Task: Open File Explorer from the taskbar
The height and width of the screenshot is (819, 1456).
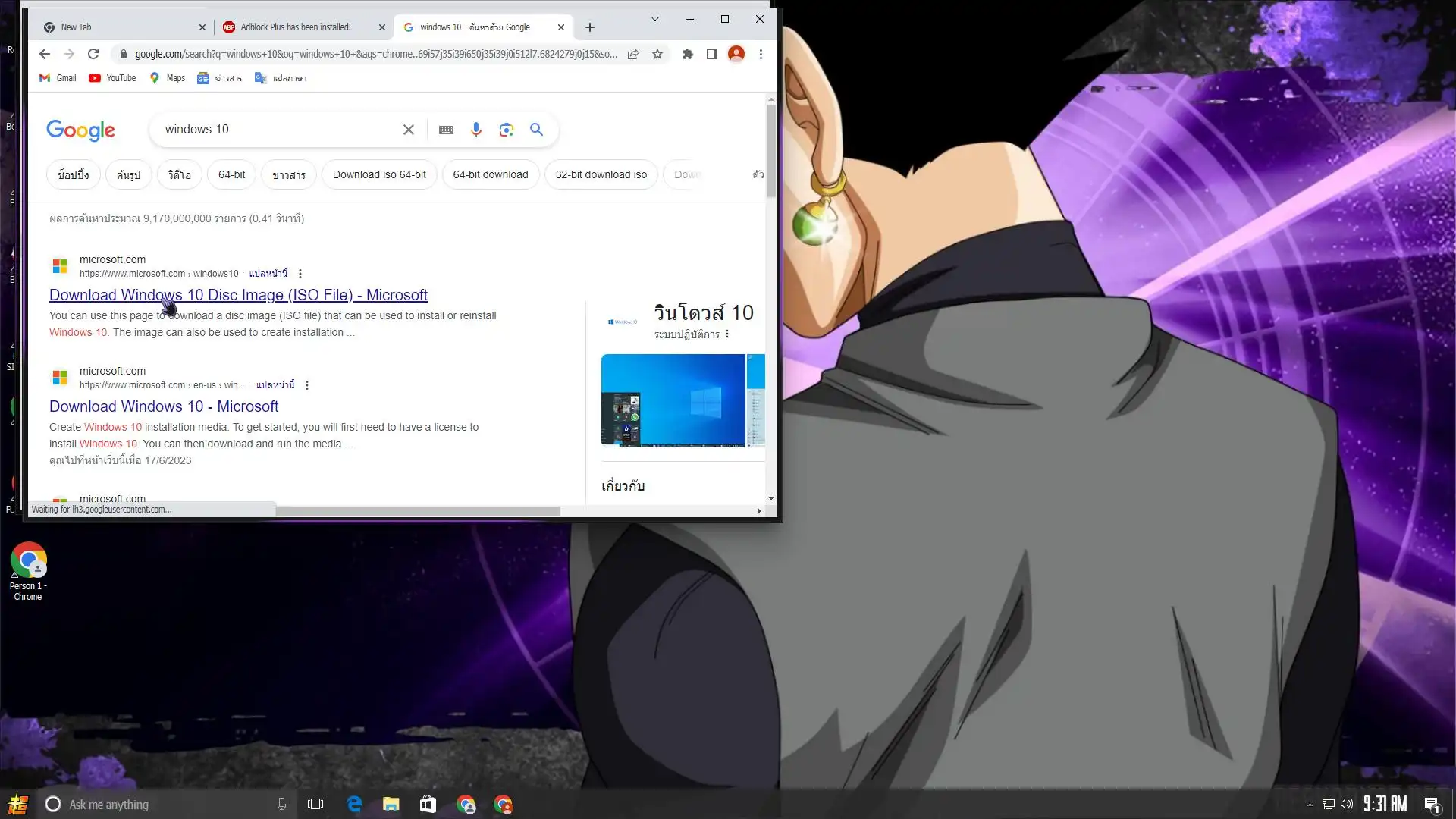Action: click(391, 805)
